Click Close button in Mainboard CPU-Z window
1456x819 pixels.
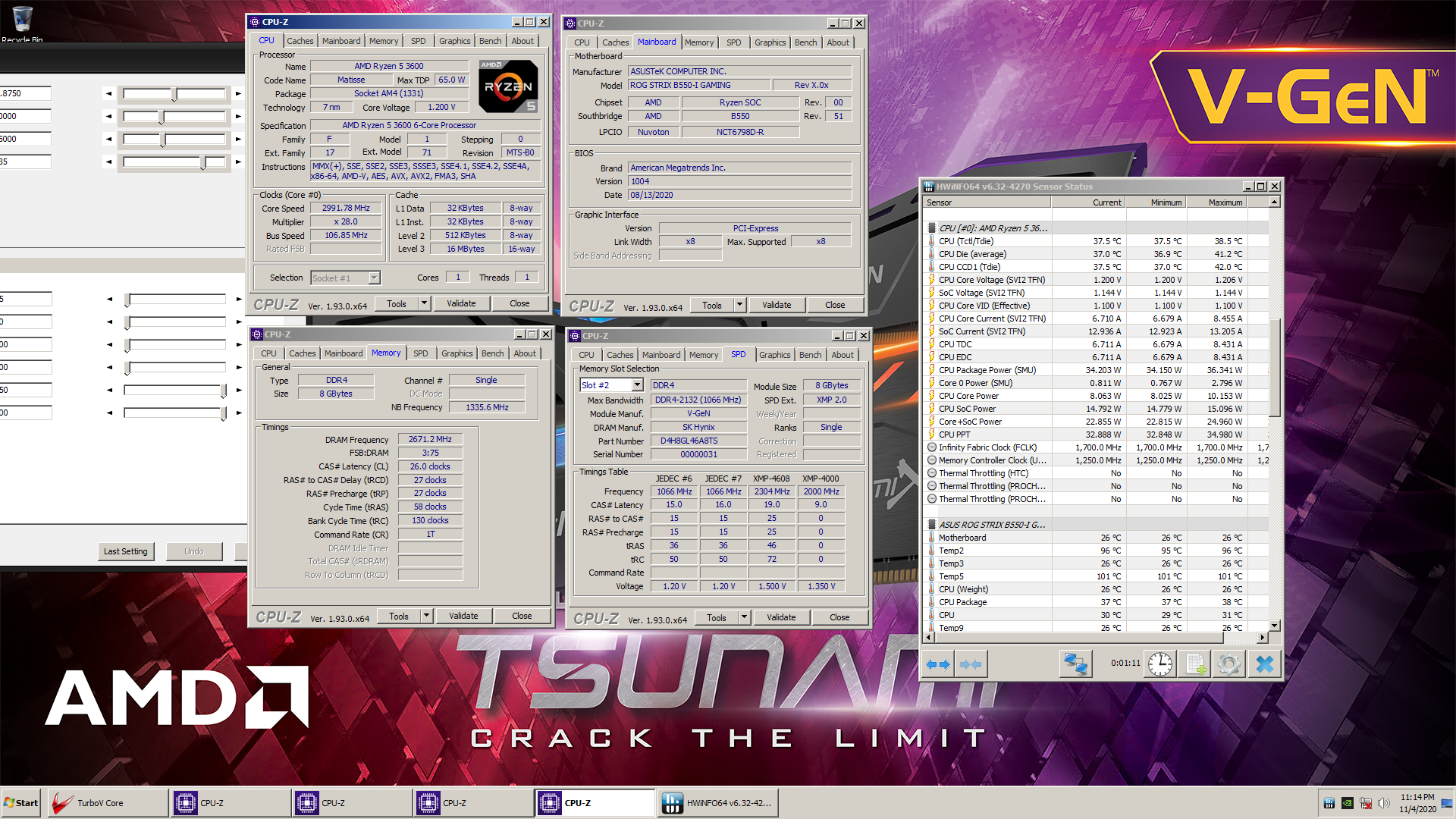pos(835,305)
